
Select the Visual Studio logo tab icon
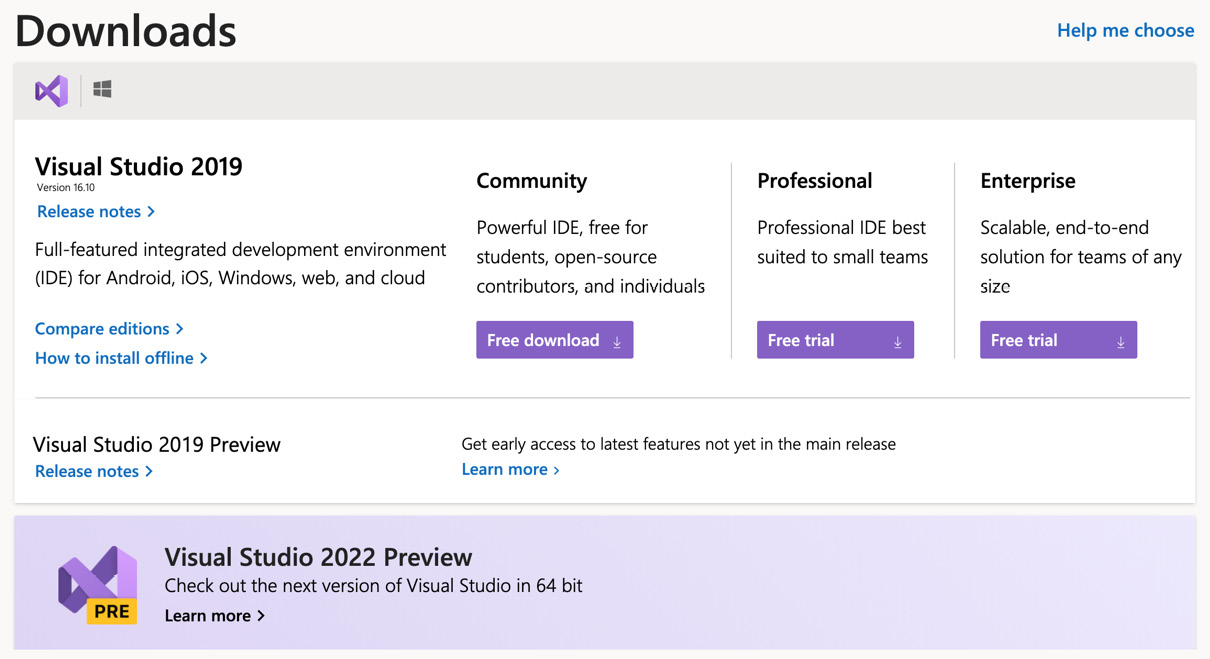tap(51, 91)
